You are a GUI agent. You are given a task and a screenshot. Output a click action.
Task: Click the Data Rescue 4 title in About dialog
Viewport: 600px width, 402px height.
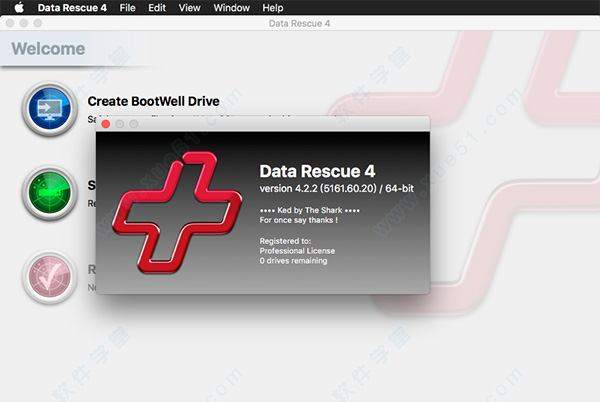(317, 171)
